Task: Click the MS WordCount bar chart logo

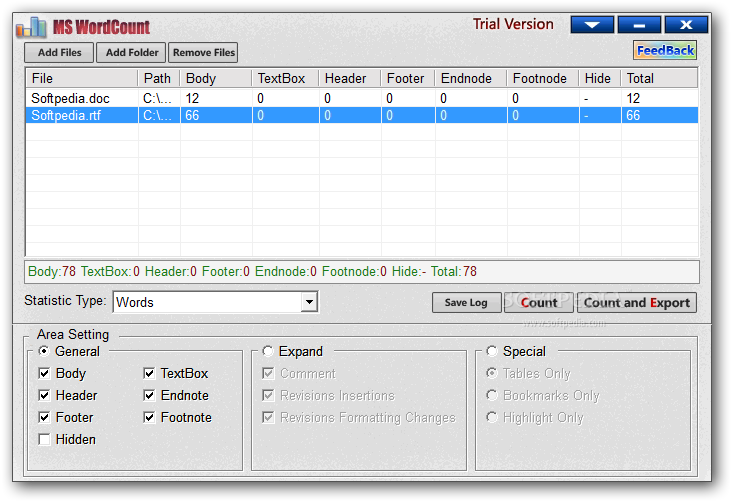Action: pyautogui.click(x=31, y=27)
